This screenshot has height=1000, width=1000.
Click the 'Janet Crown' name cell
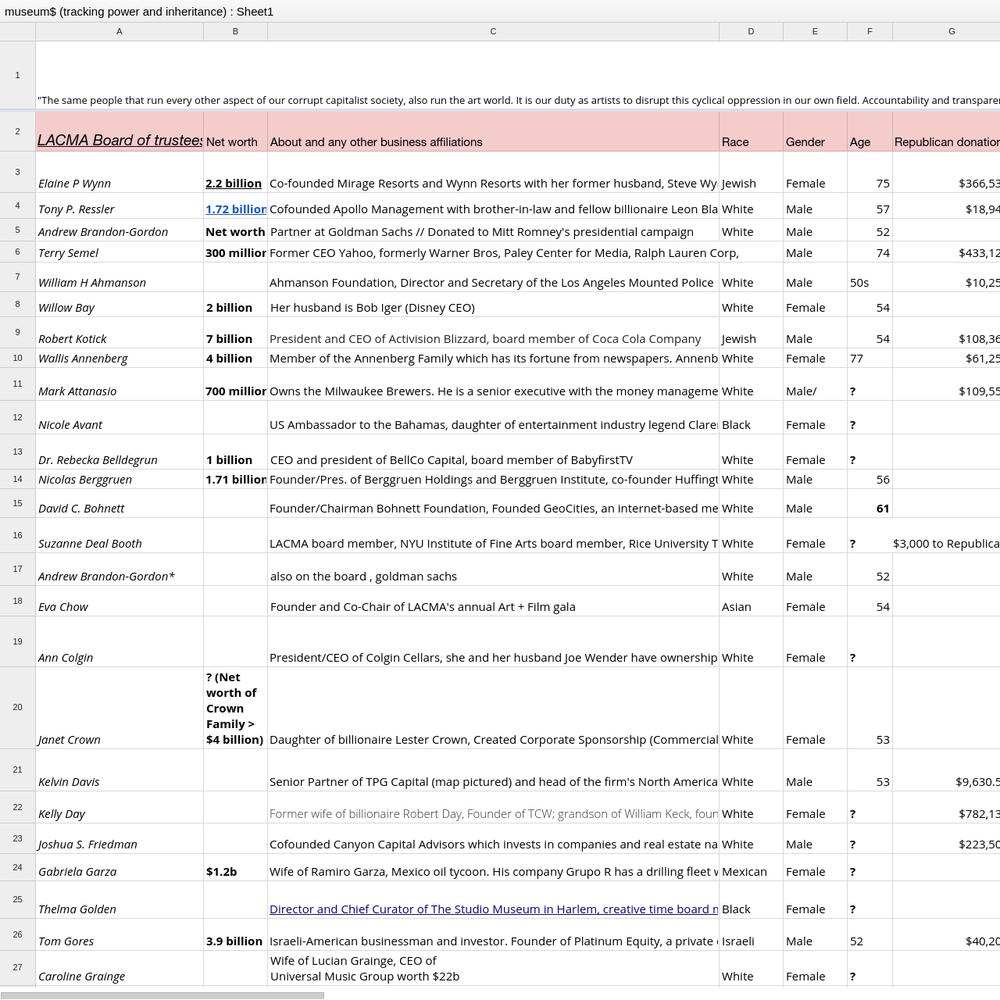pos(119,708)
